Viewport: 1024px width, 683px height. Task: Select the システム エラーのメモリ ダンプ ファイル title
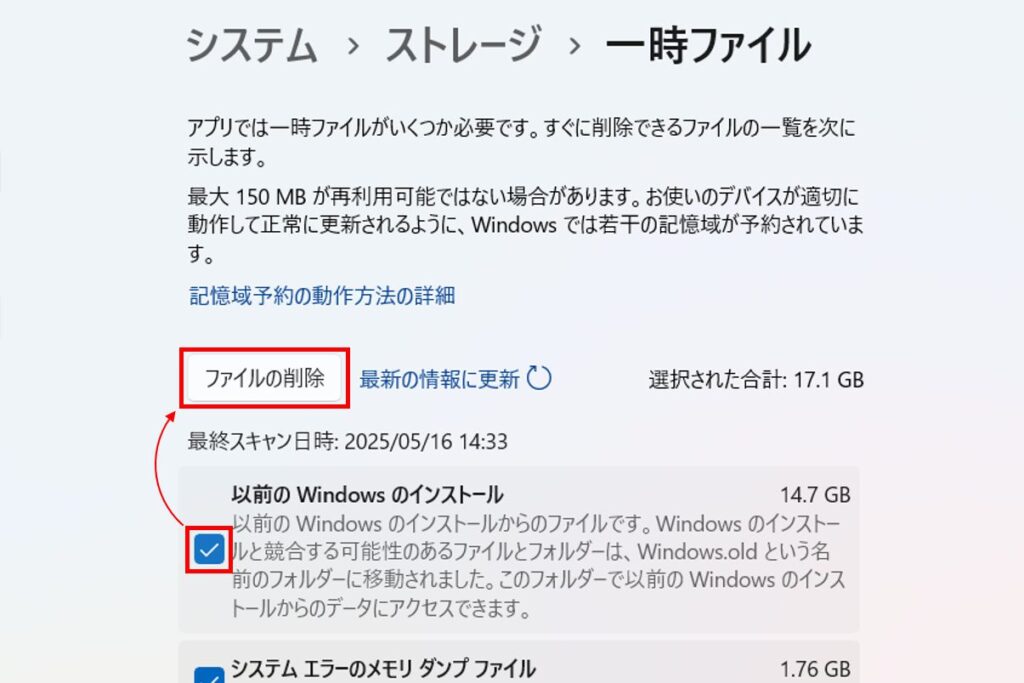tap(383, 669)
